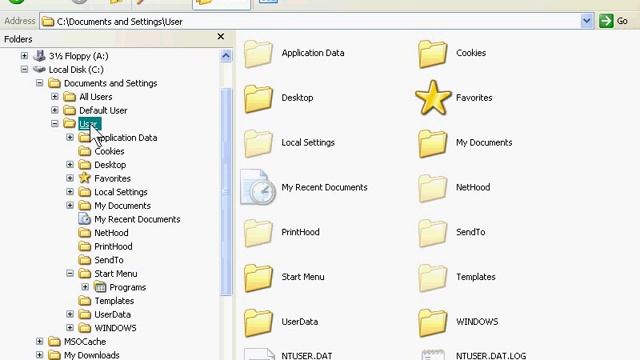This screenshot has height=360, width=640.
Task: Collapse the User tree node
Action: pyautogui.click(x=55, y=124)
